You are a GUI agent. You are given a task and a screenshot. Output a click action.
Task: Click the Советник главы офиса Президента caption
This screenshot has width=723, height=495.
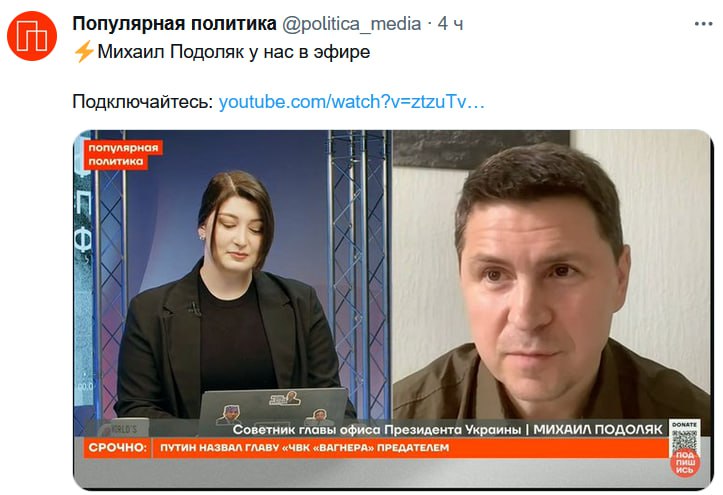377,430
